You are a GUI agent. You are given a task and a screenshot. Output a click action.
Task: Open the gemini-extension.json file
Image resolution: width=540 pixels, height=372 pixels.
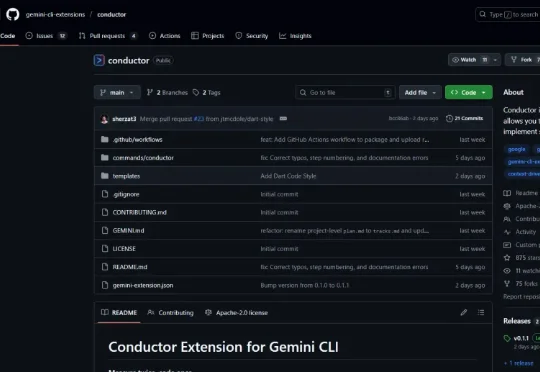[143, 285]
